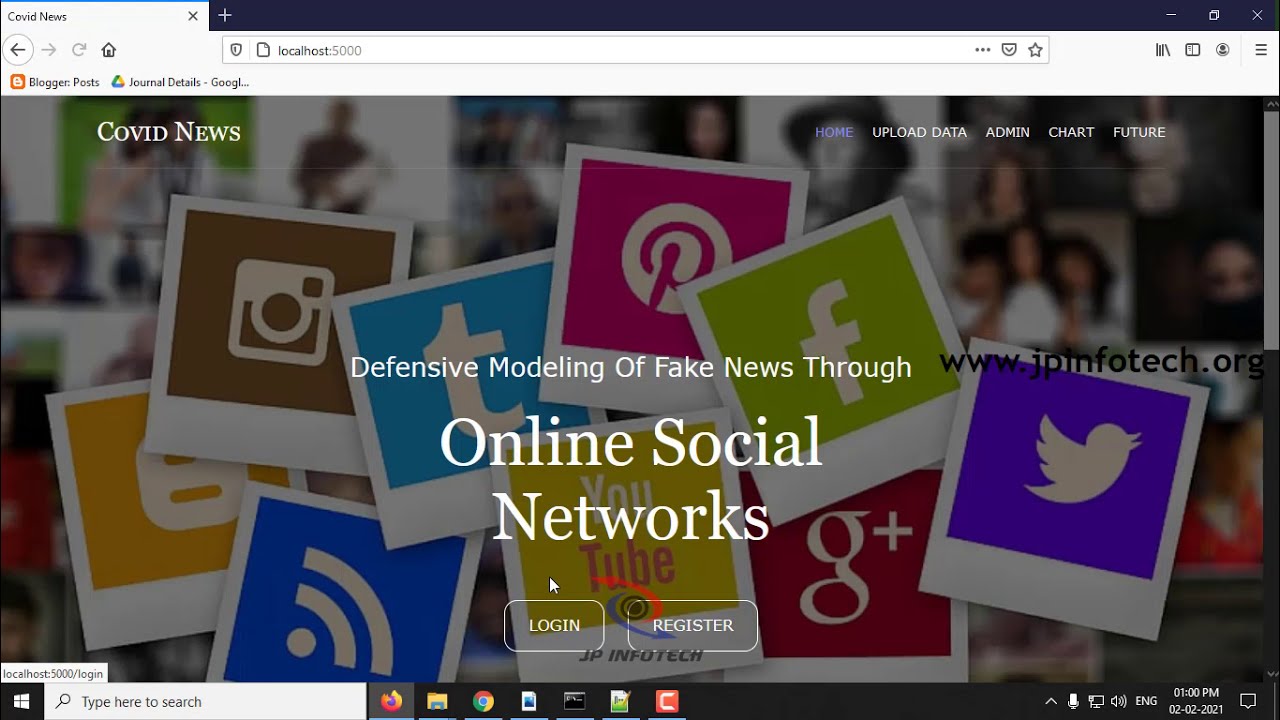
Task: Click the scrollbar down arrow
Action: [1272, 674]
